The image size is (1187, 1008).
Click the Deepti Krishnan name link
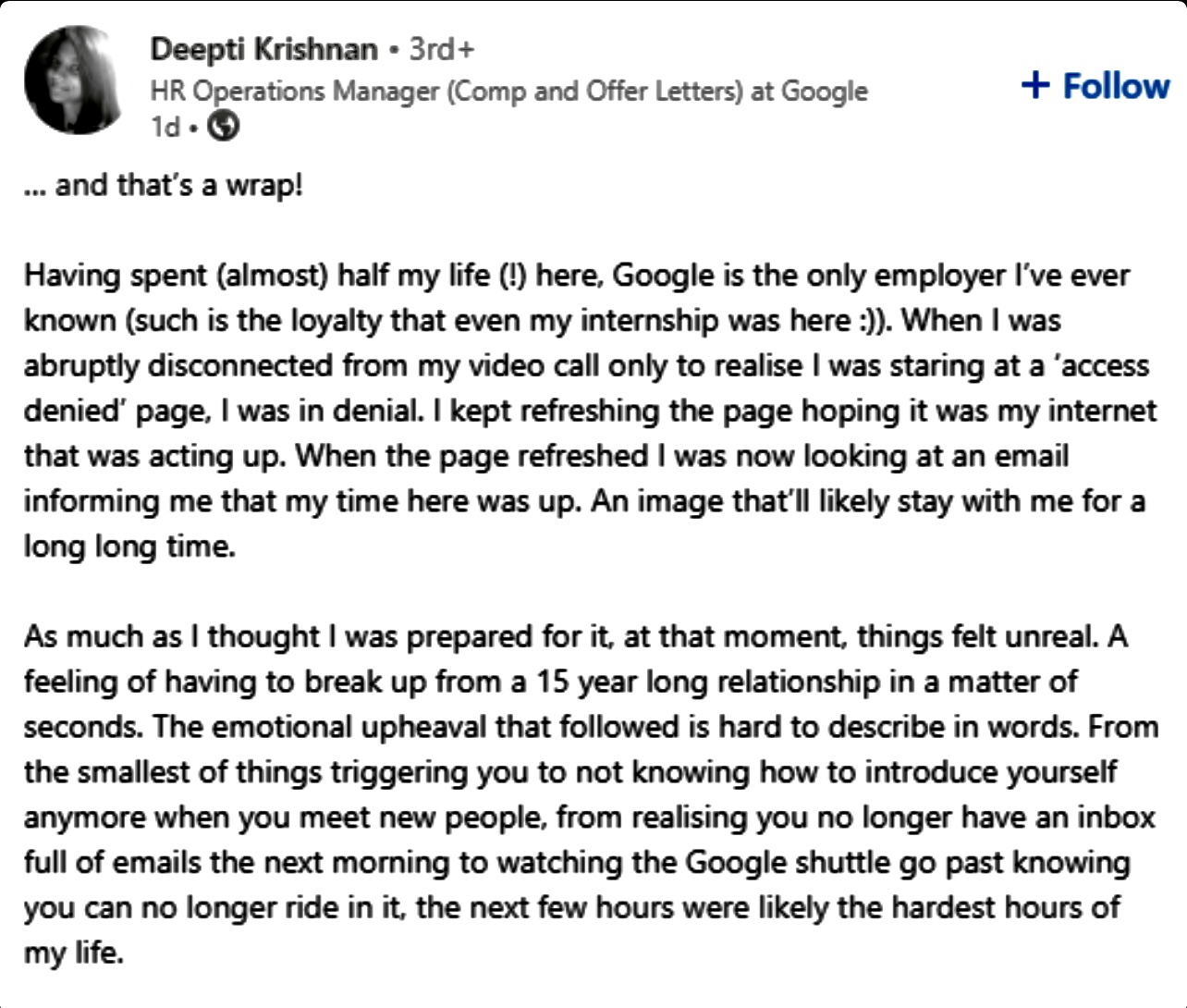click(x=264, y=49)
